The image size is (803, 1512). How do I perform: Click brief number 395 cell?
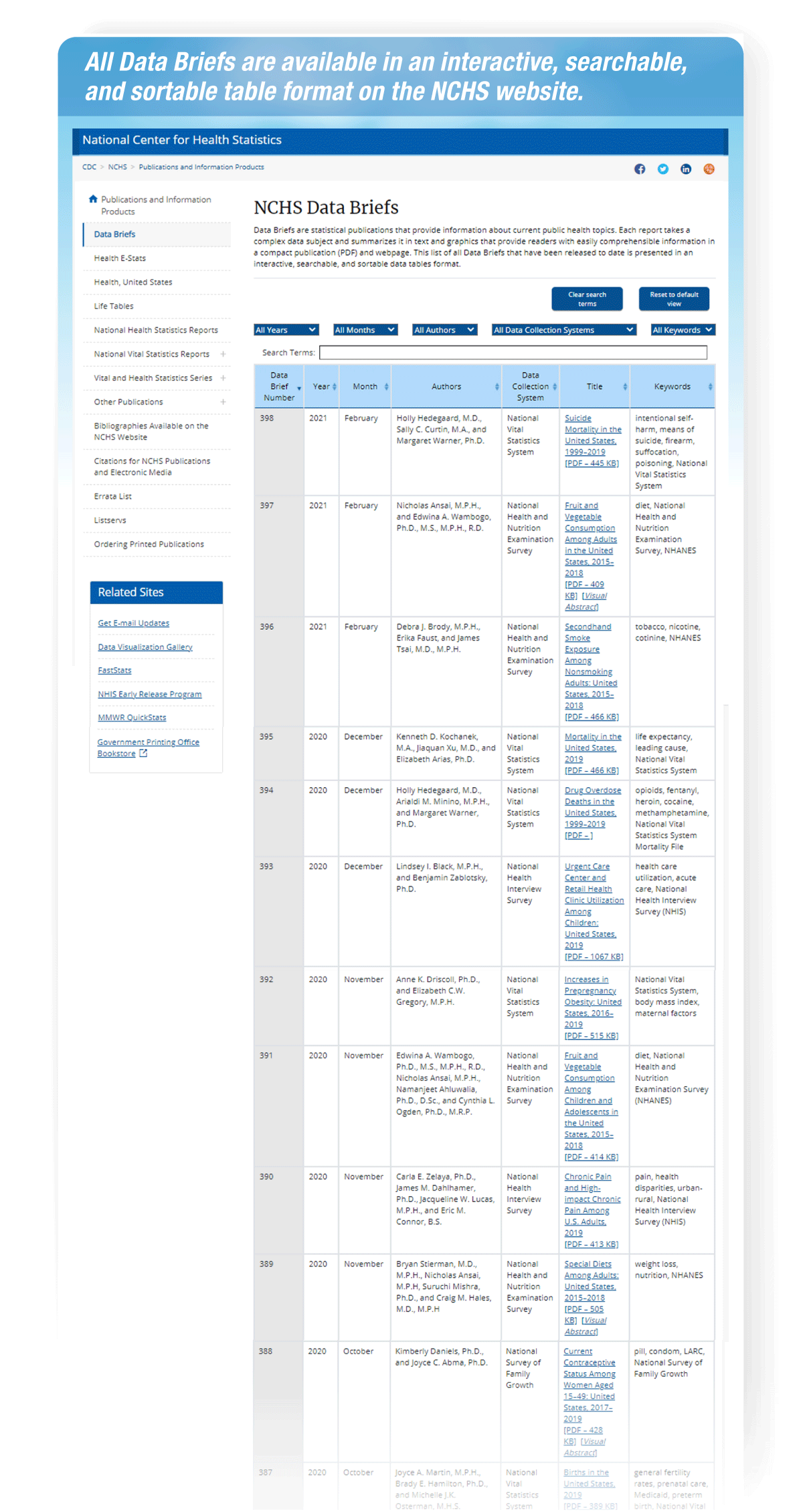tap(279, 753)
